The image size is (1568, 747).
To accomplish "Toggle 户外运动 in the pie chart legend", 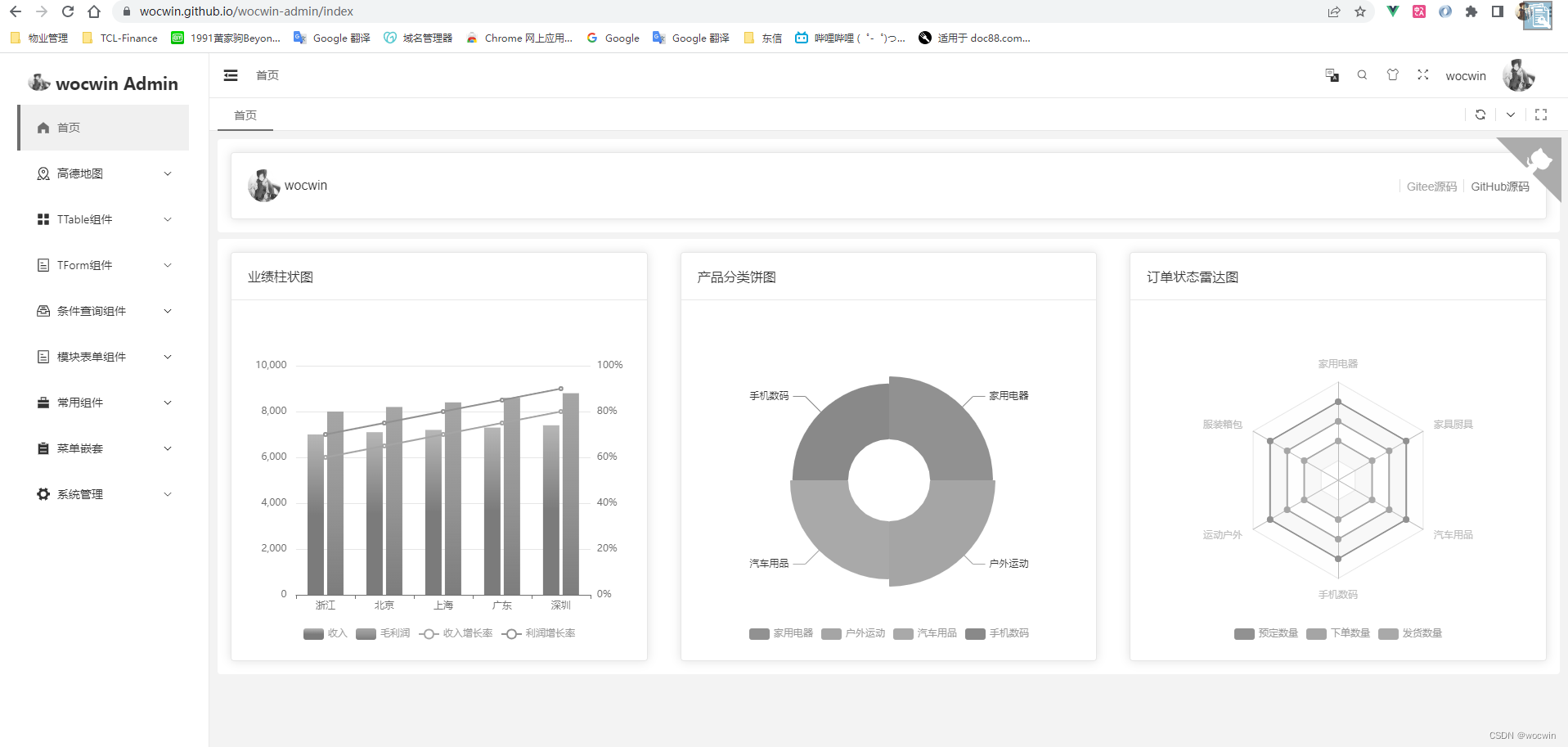I will [853, 633].
